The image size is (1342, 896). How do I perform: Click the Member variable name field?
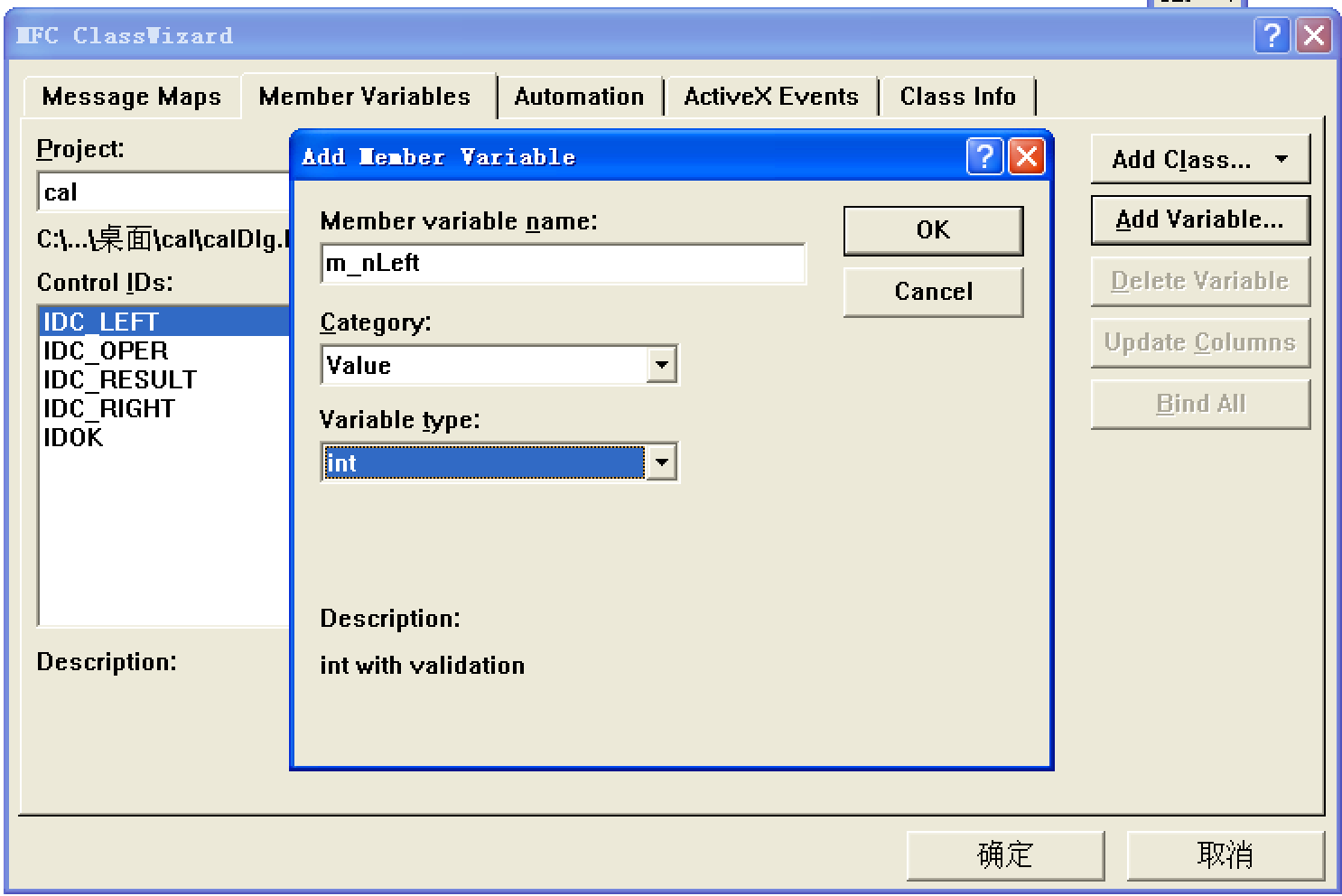coord(562,263)
